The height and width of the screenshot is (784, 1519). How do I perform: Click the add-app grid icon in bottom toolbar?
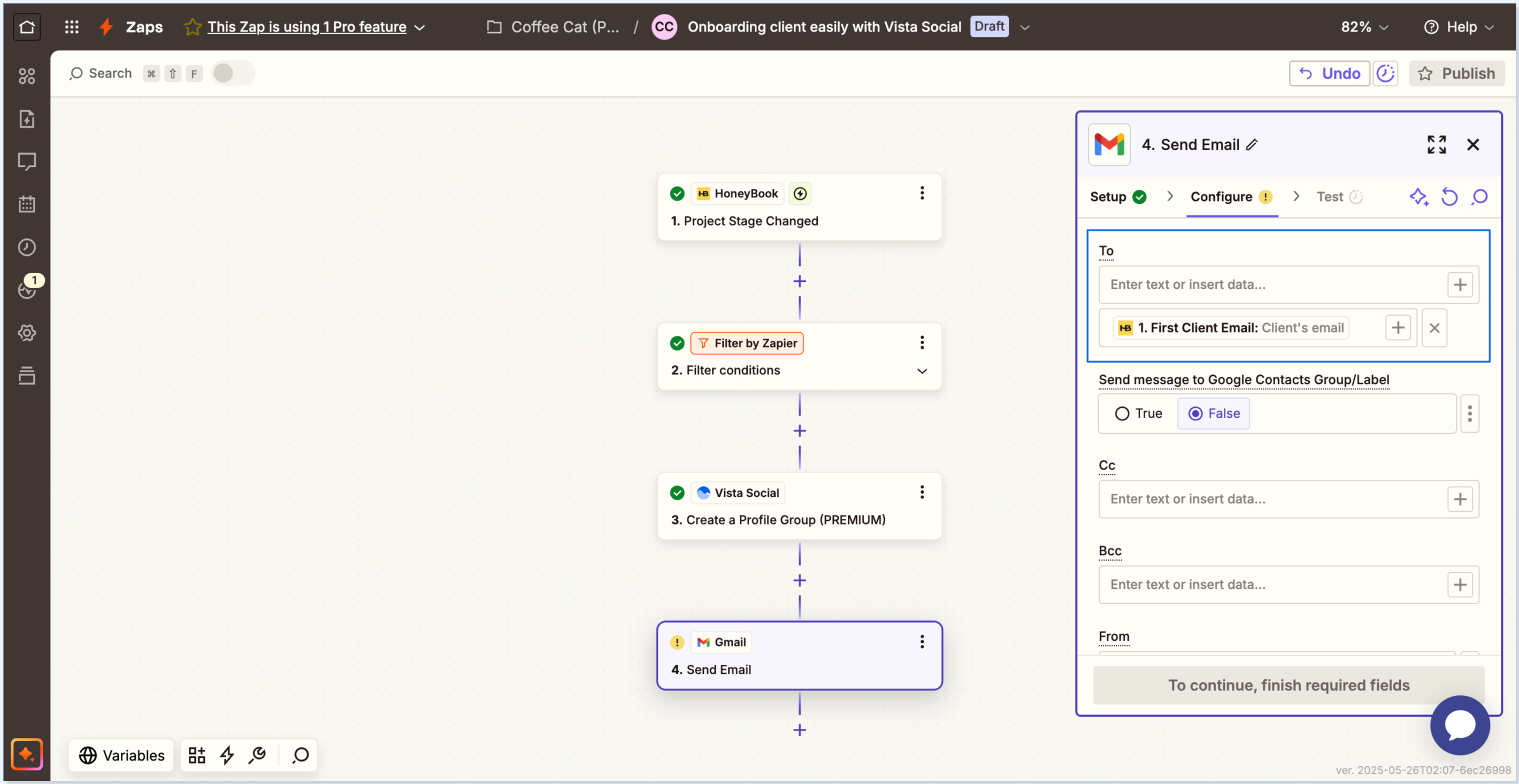[x=196, y=756]
